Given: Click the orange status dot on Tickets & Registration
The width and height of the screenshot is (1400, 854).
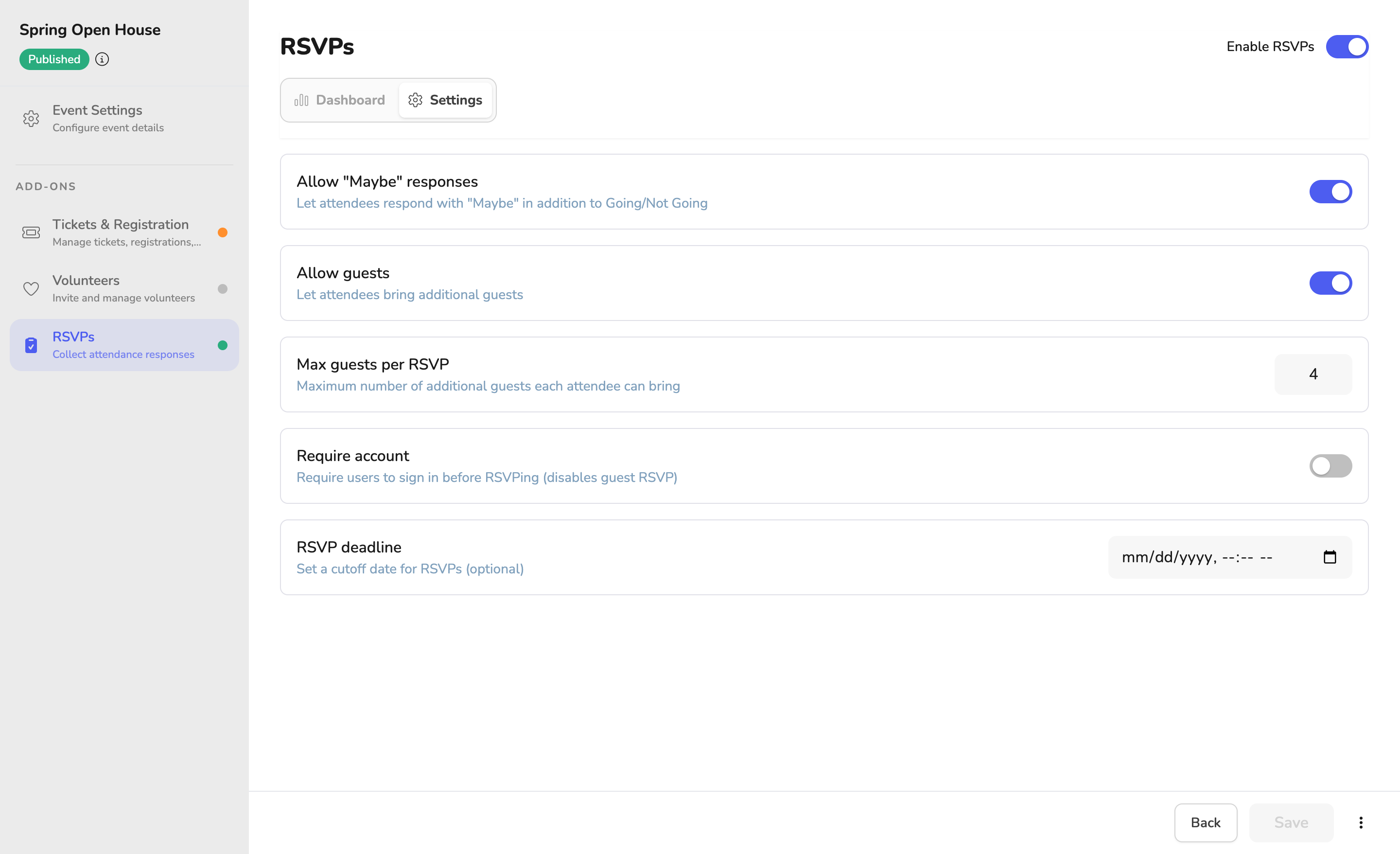Looking at the screenshot, I should tap(223, 232).
